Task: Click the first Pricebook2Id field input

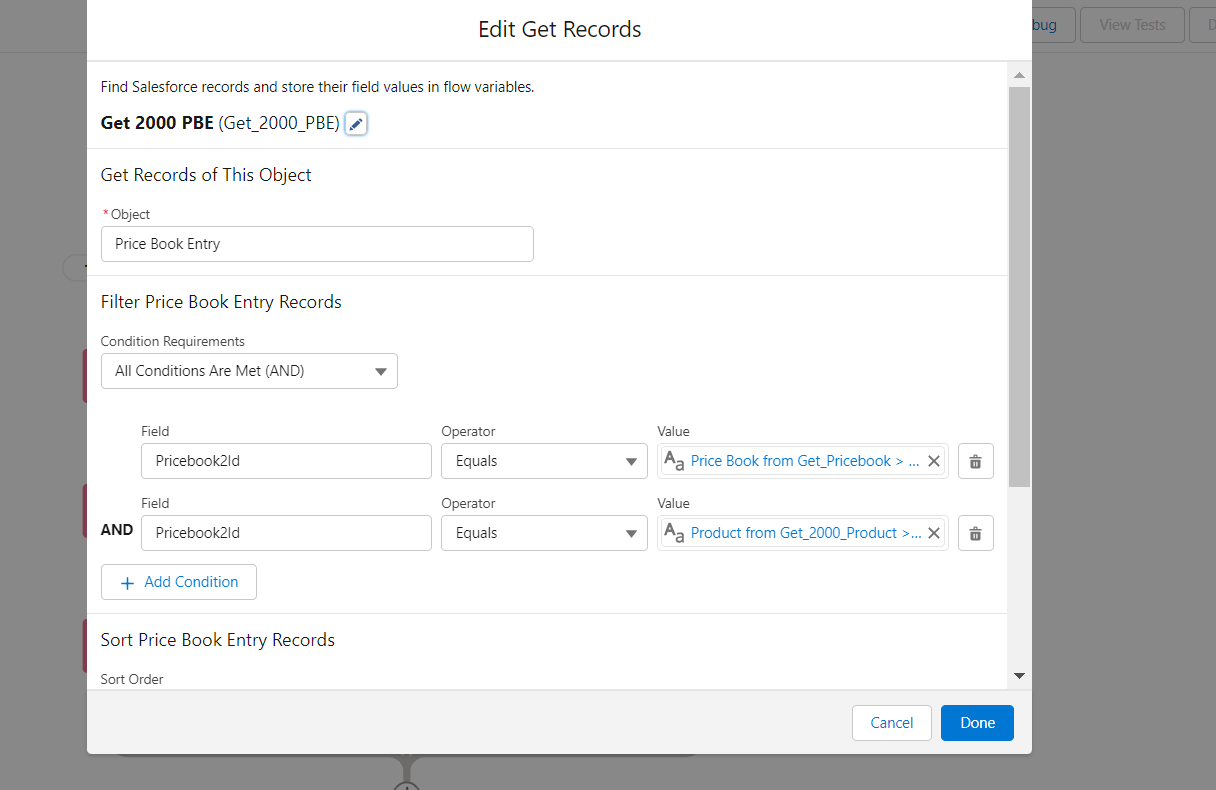Action: pyautogui.click(x=286, y=461)
